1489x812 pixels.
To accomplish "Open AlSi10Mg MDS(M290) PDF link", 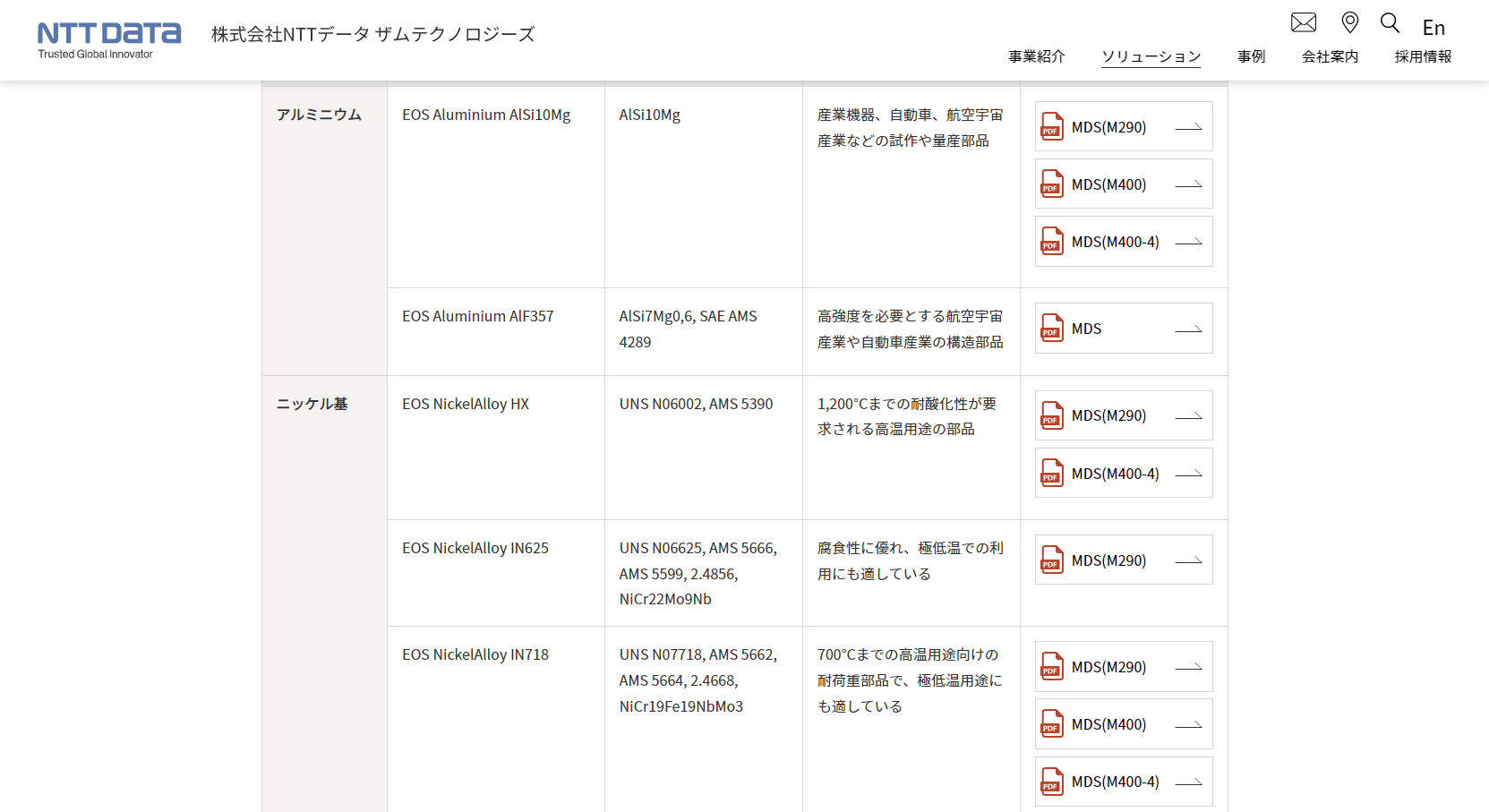I will 1124,126.
